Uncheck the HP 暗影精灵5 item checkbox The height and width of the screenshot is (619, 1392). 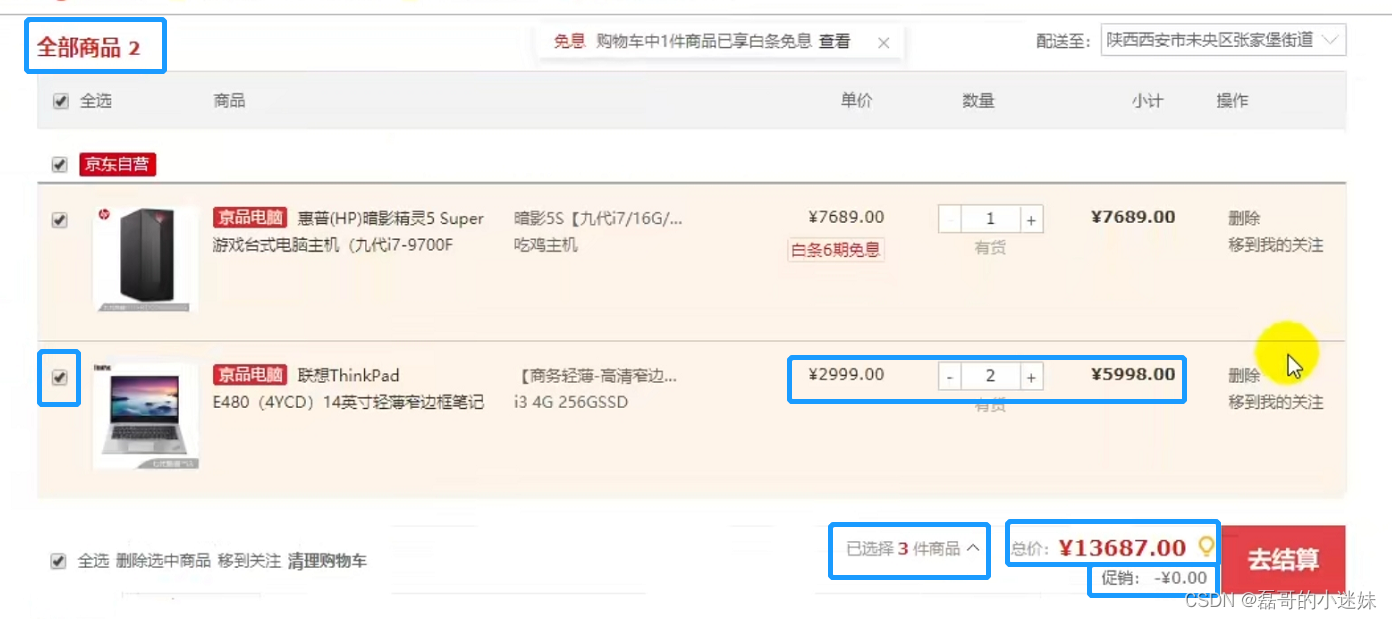[60, 220]
